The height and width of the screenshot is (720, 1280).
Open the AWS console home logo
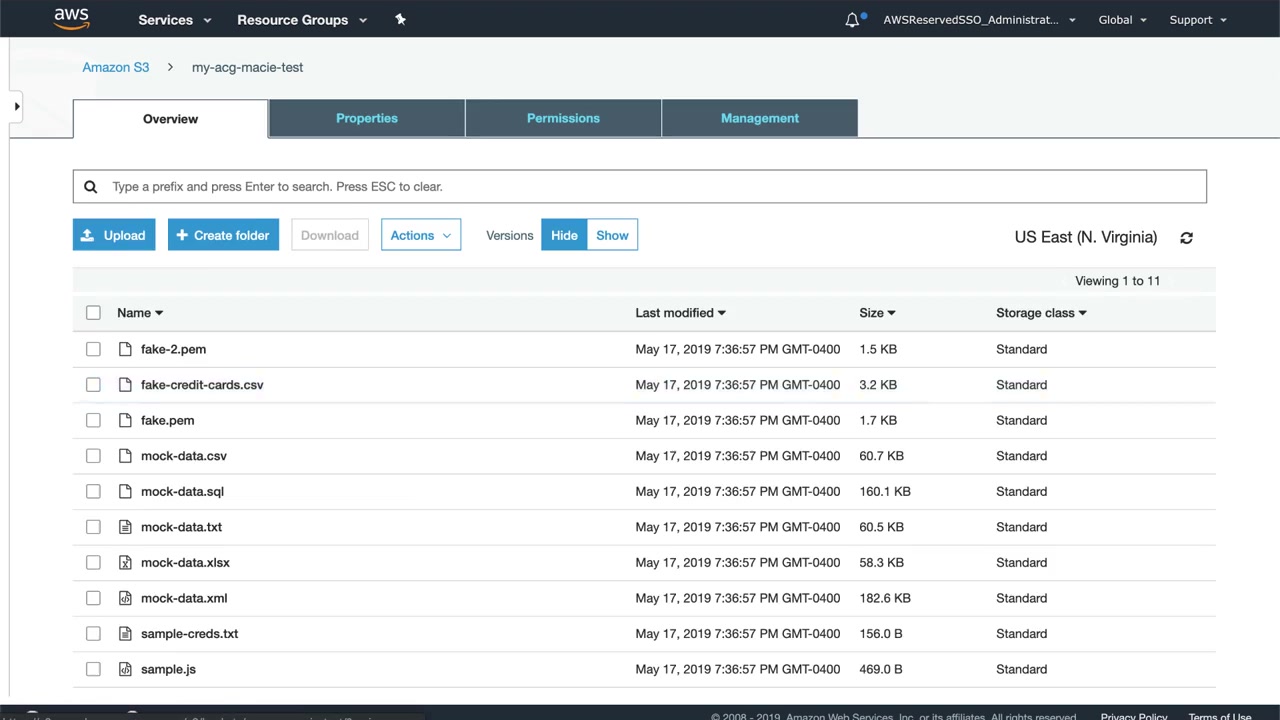pyautogui.click(x=72, y=19)
